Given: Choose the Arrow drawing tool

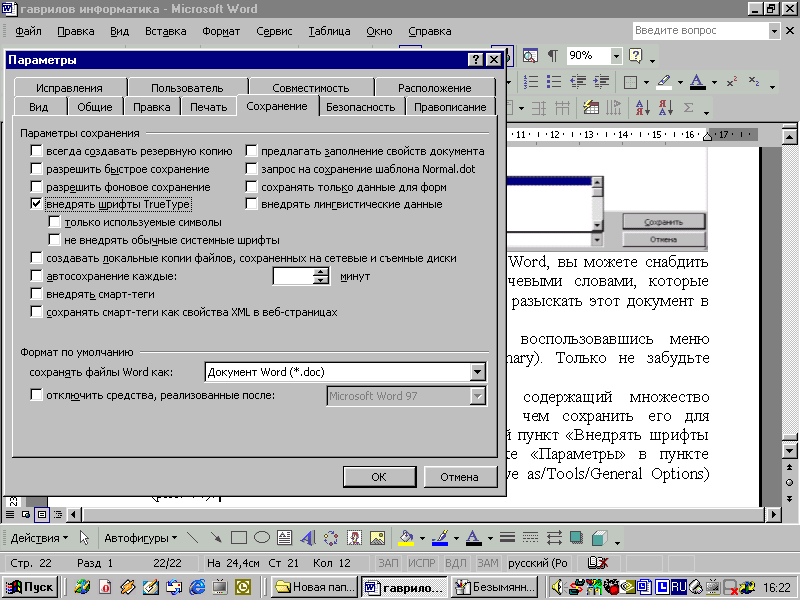Looking at the screenshot, I should (x=216, y=538).
